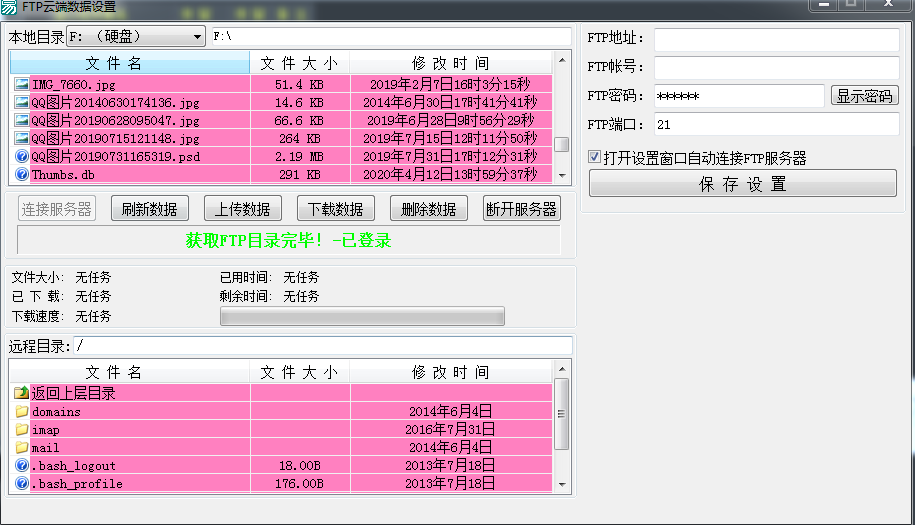Click the local list scrollbar thumb
Image resolution: width=915 pixels, height=525 pixels.
click(x=562, y=144)
